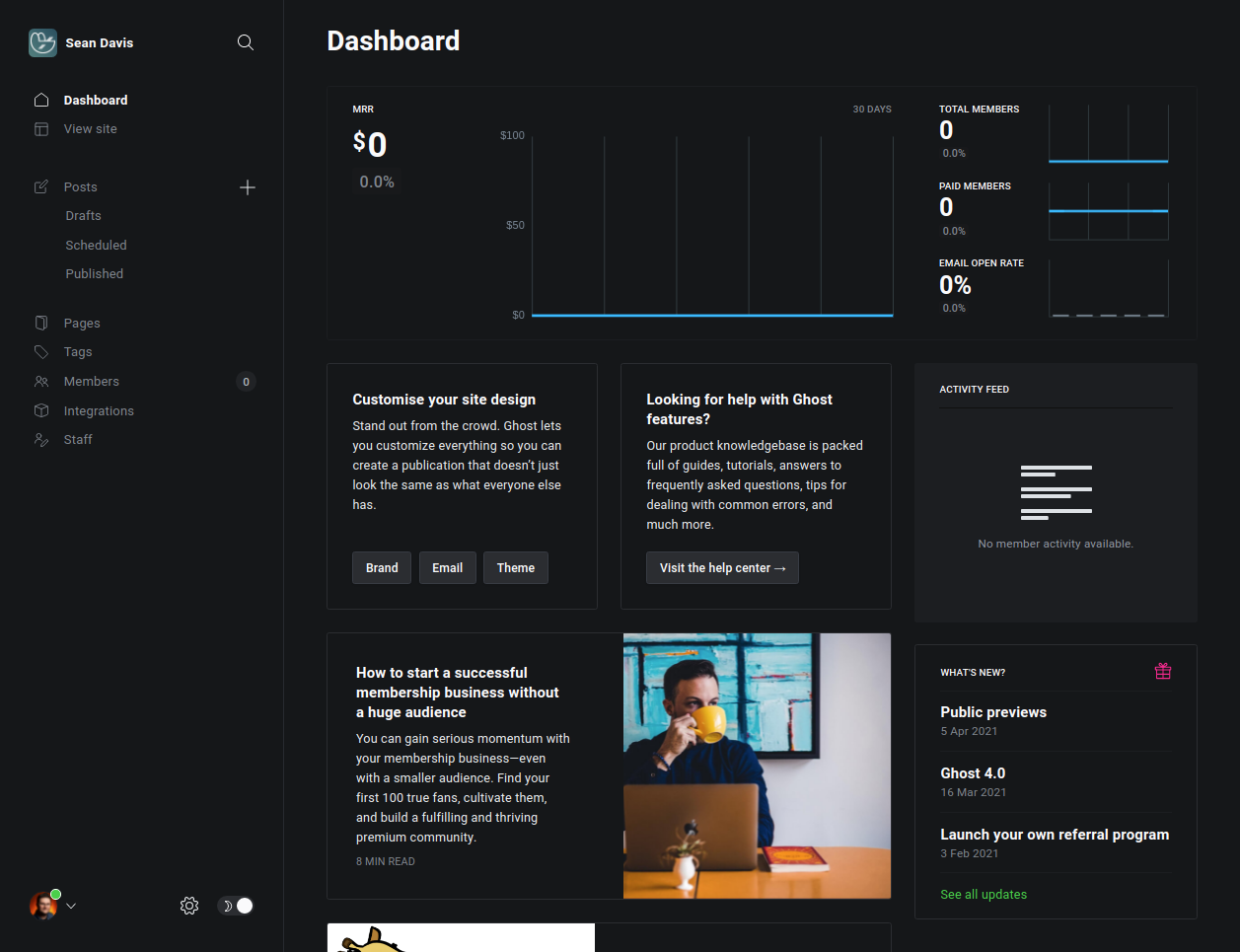Click the gift icon on What's New panel
The height and width of the screenshot is (952, 1240).
pyautogui.click(x=1163, y=671)
